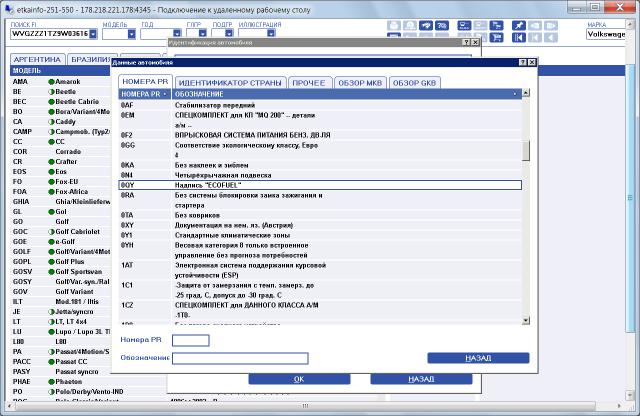Image resolution: width=640 pixels, height=416 pixels.
Task: Select row 0OY Надпись "ECOFUEL"
Action: click(x=320, y=185)
